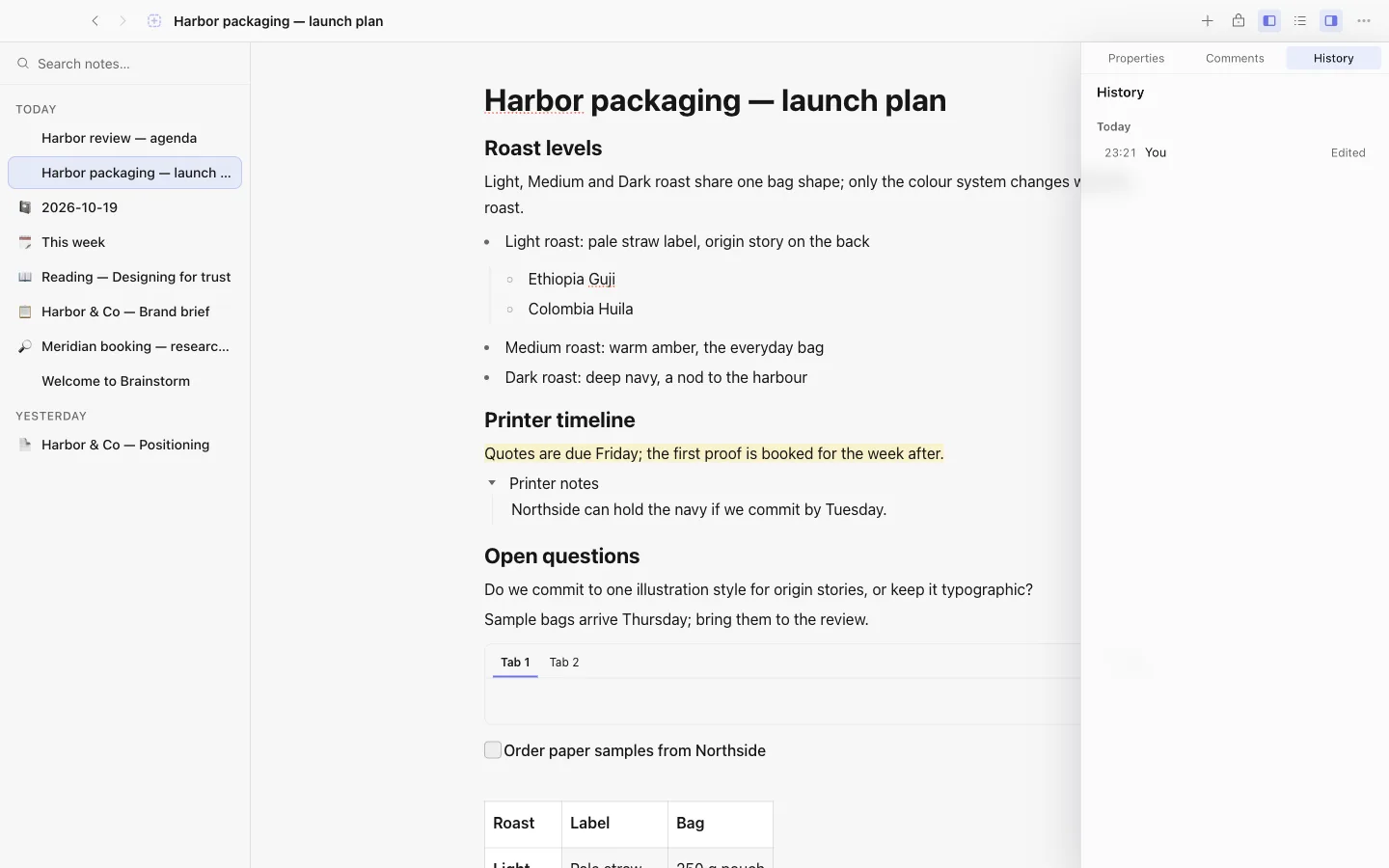Click the Search notes input field
The width and height of the screenshot is (1389, 868).
click(125, 64)
